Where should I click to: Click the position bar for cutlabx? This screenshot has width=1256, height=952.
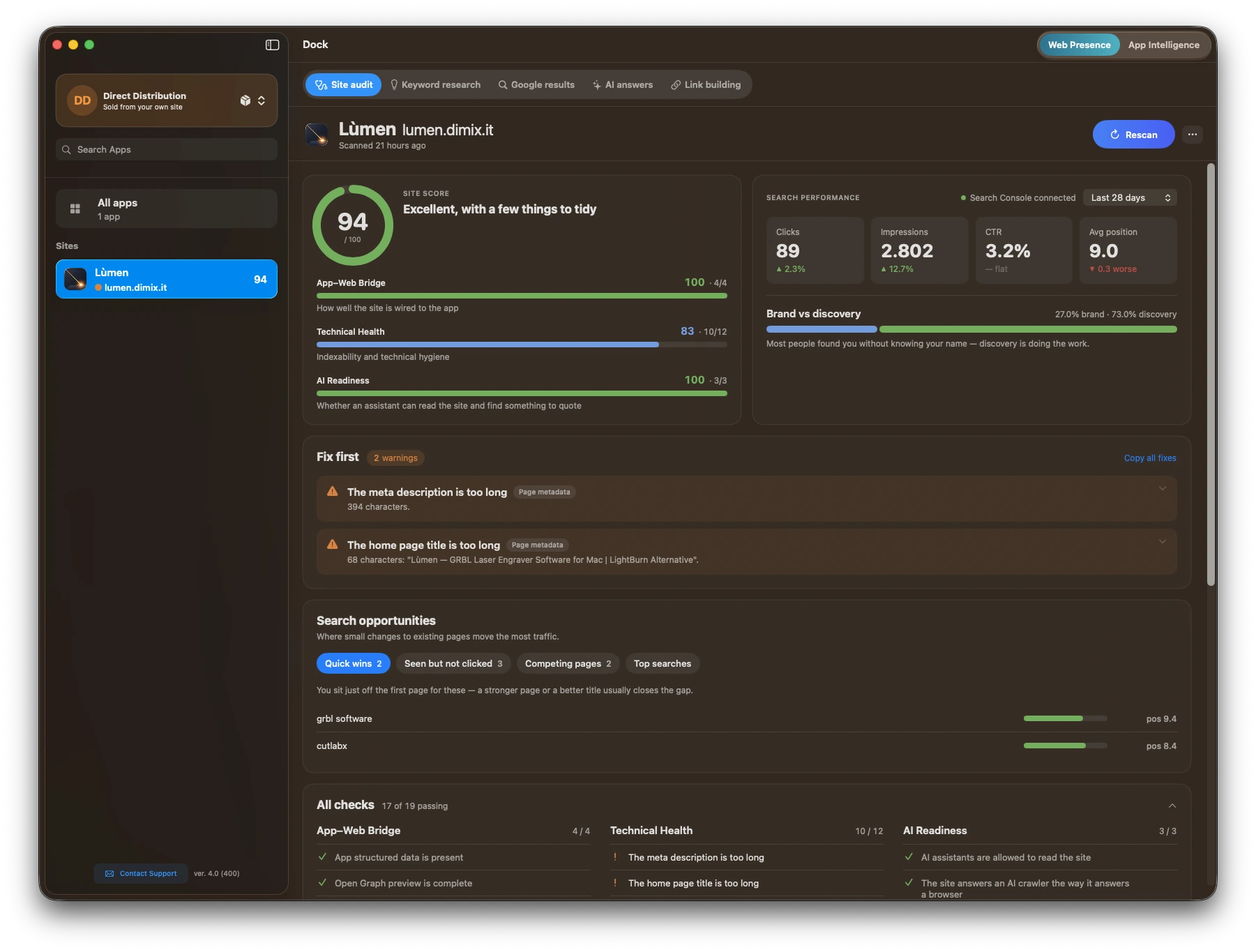coord(1065,746)
